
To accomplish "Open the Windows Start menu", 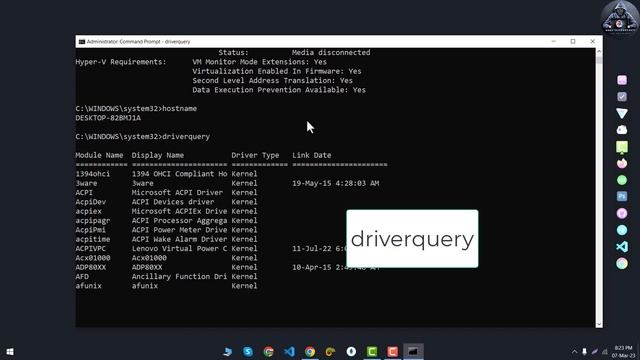I will (10, 351).
